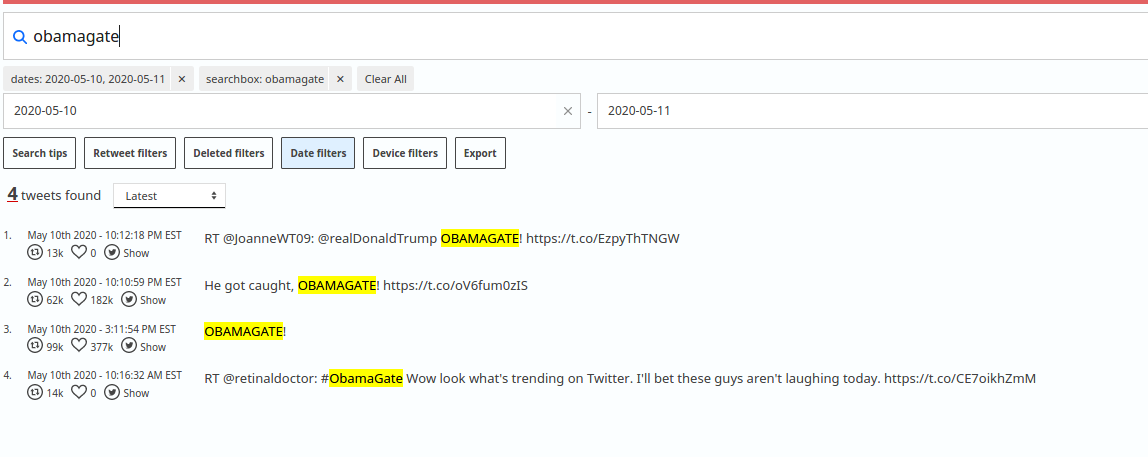The width and height of the screenshot is (1148, 457).
Task: Click tweet text 'He got caught, OBAMAGATE!'
Action: point(292,286)
